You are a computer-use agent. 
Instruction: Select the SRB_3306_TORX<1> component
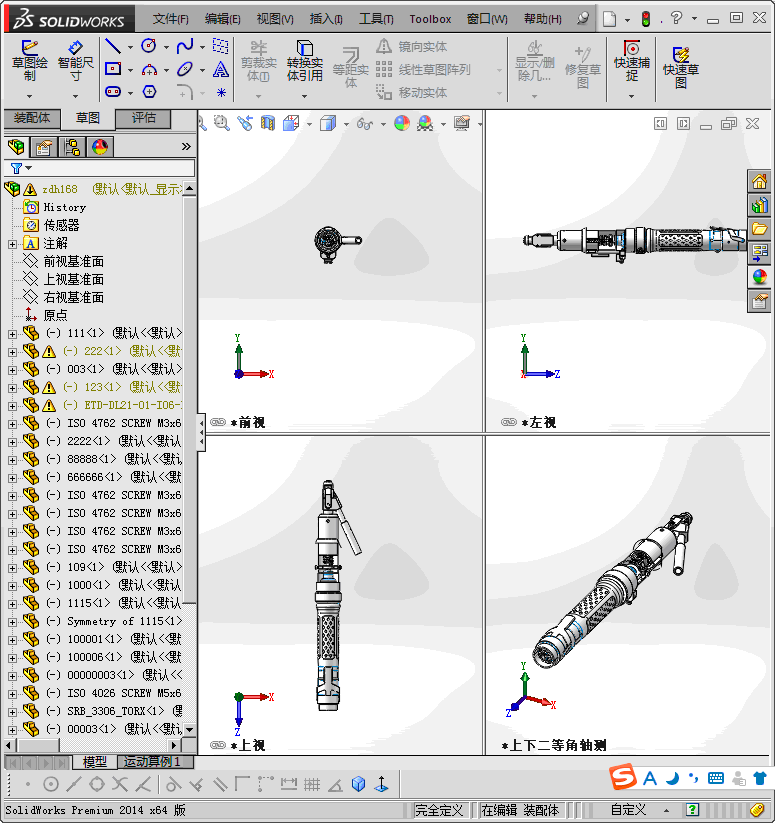click(x=115, y=711)
